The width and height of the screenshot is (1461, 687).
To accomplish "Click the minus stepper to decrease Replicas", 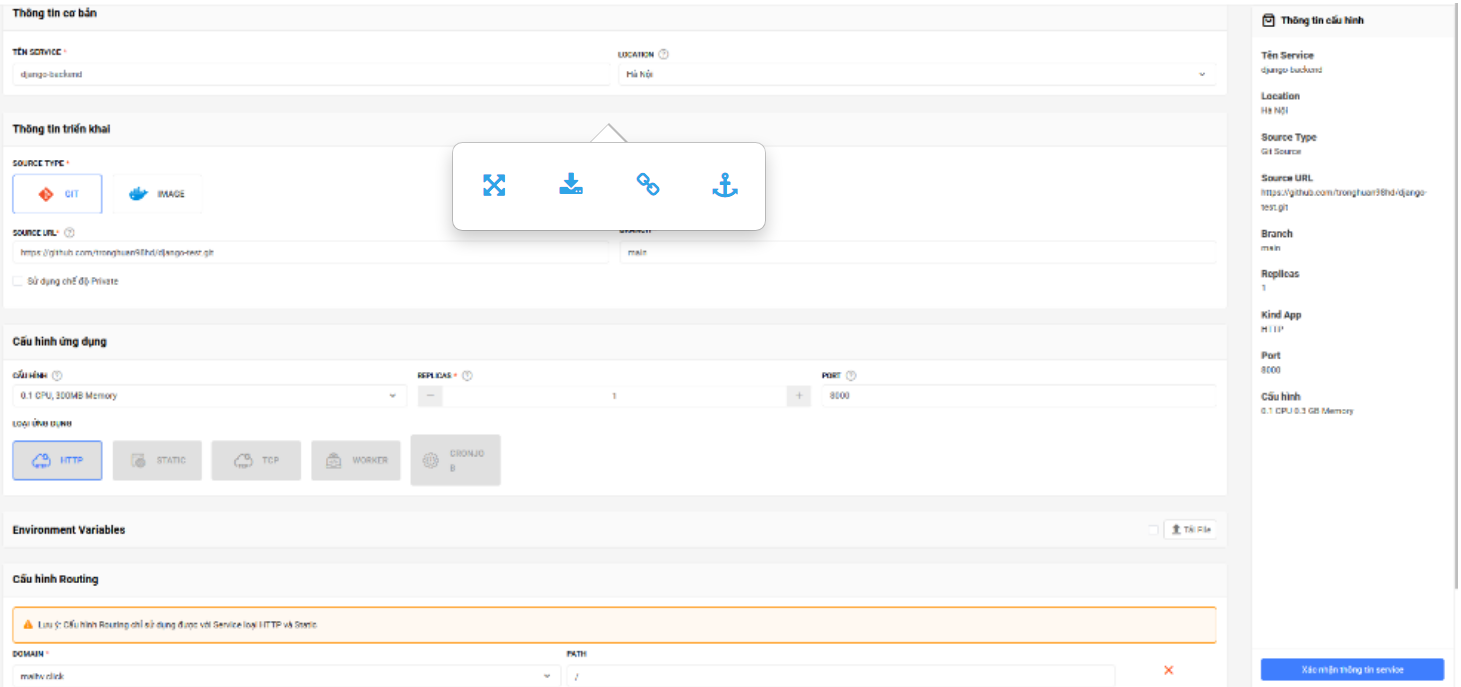I will [429, 395].
